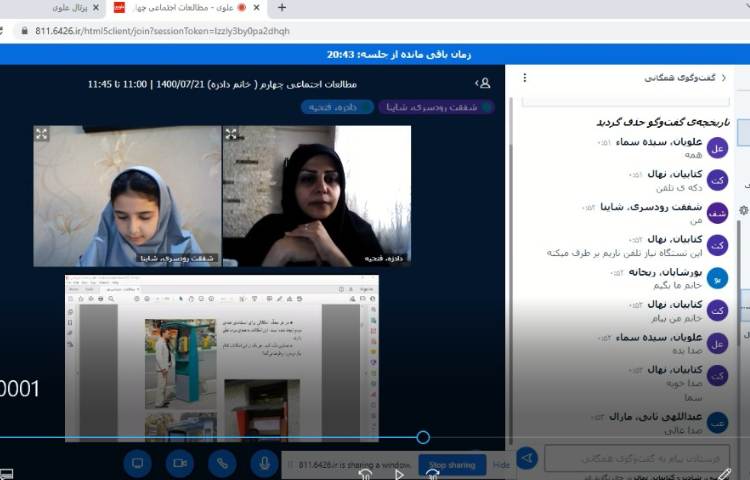The image size is (750, 480).
Task: Click the purple 'شف' chat avatar
Action: [717, 213]
